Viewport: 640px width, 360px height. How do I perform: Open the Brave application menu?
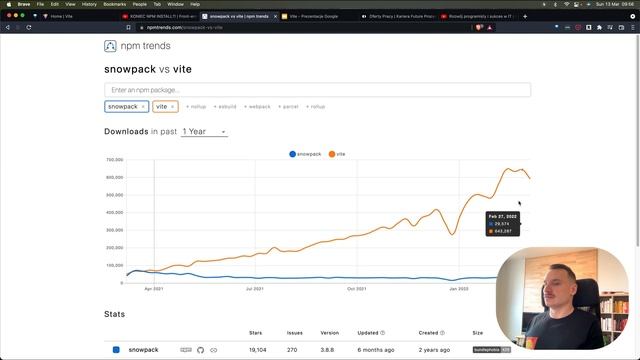[x=24, y=4]
